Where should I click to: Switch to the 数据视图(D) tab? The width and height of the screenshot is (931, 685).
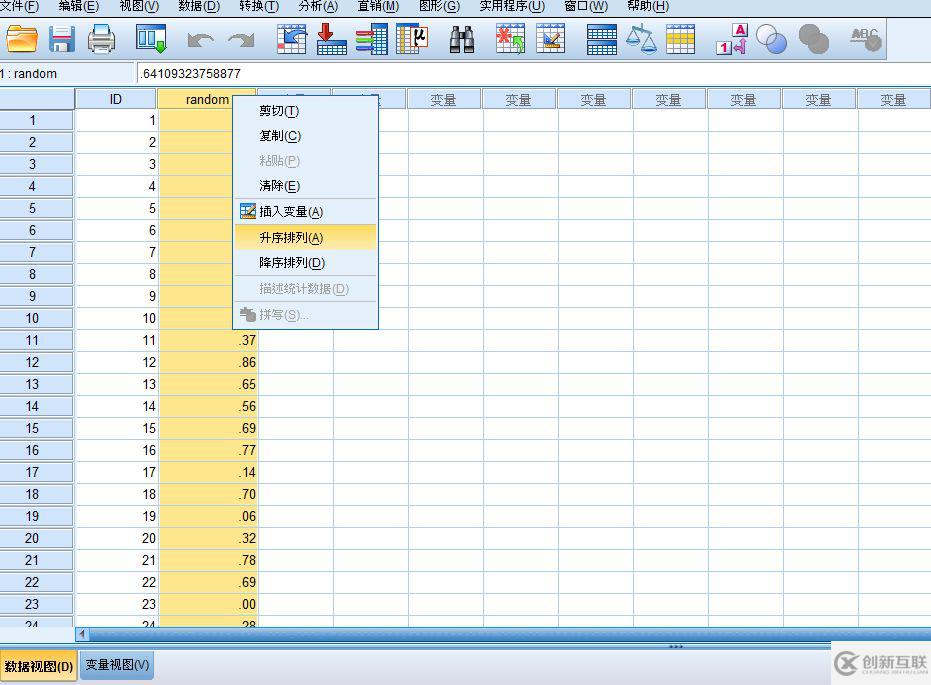click(39, 666)
